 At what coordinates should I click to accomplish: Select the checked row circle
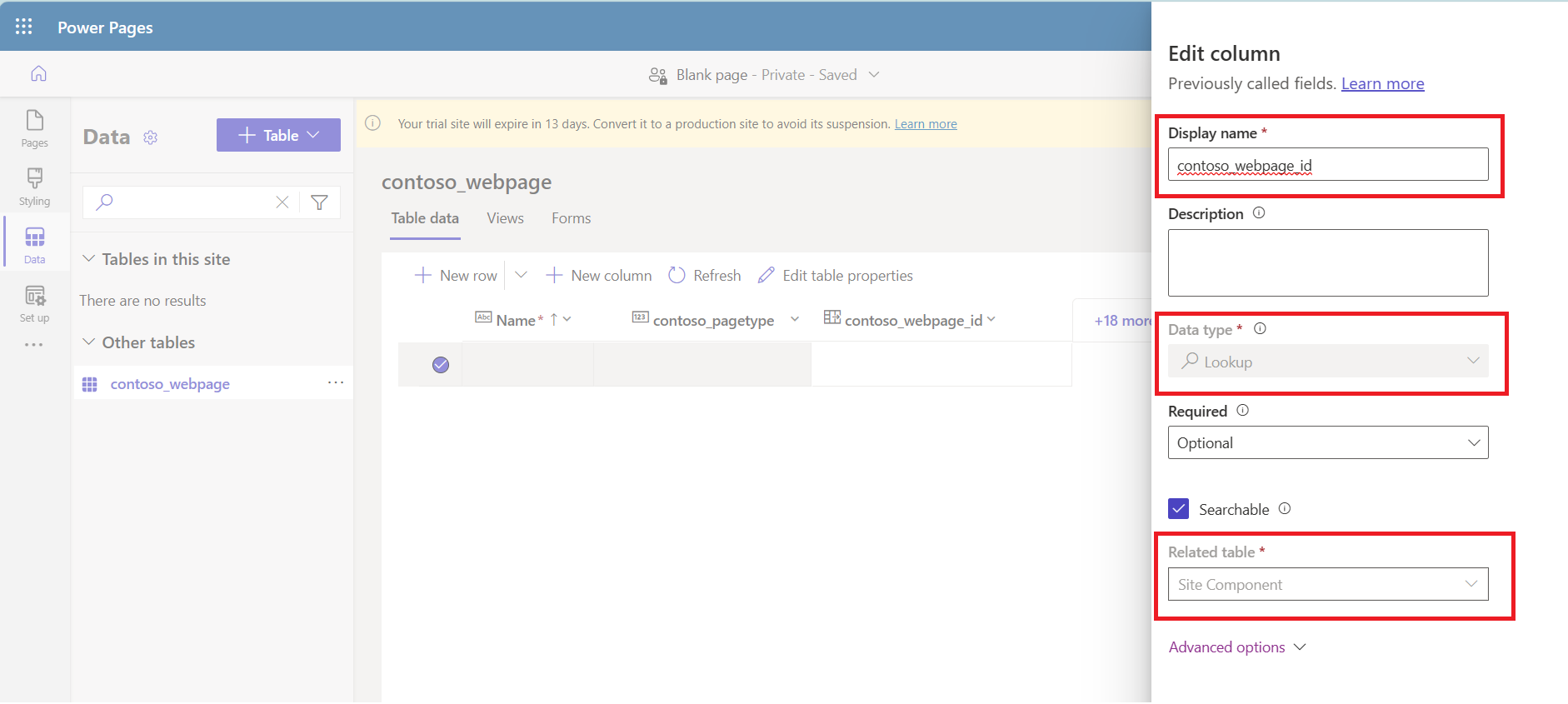click(x=441, y=365)
